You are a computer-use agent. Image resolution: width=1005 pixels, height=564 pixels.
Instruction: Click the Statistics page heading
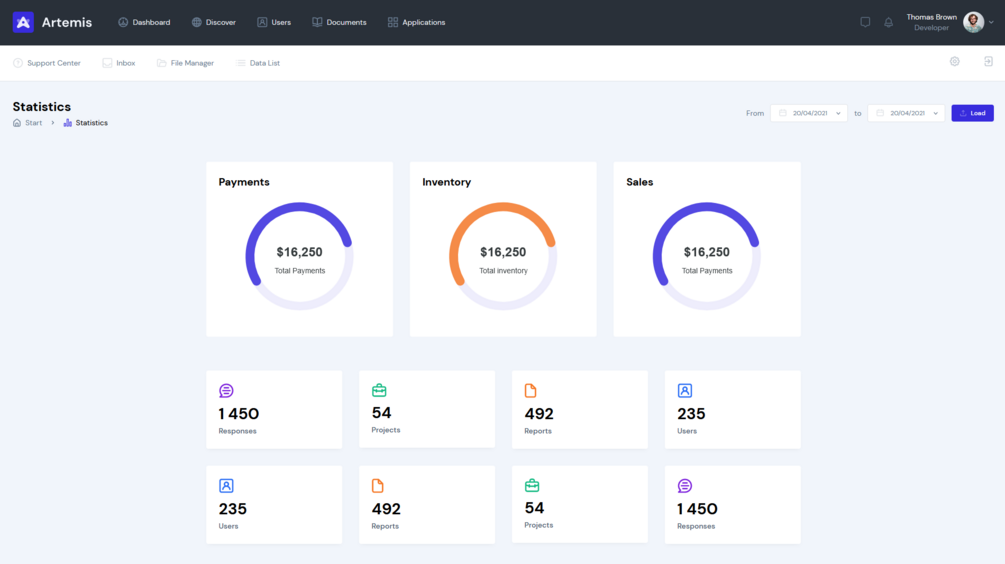pos(42,107)
